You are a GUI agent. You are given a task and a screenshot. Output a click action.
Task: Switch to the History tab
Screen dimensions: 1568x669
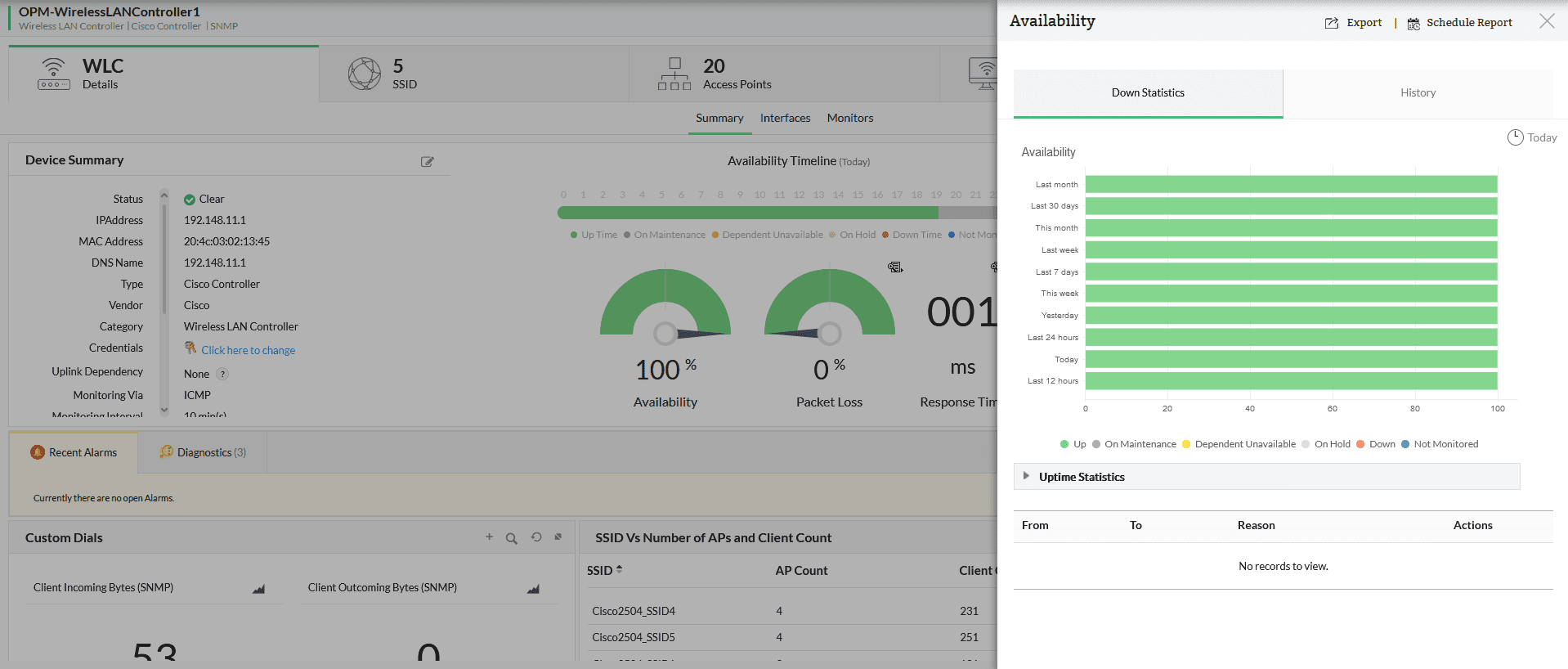click(x=1418, y=93)
